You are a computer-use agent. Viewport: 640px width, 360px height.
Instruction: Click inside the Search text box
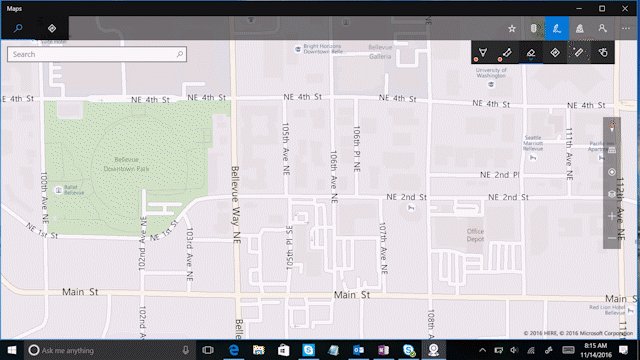[97, 54]
